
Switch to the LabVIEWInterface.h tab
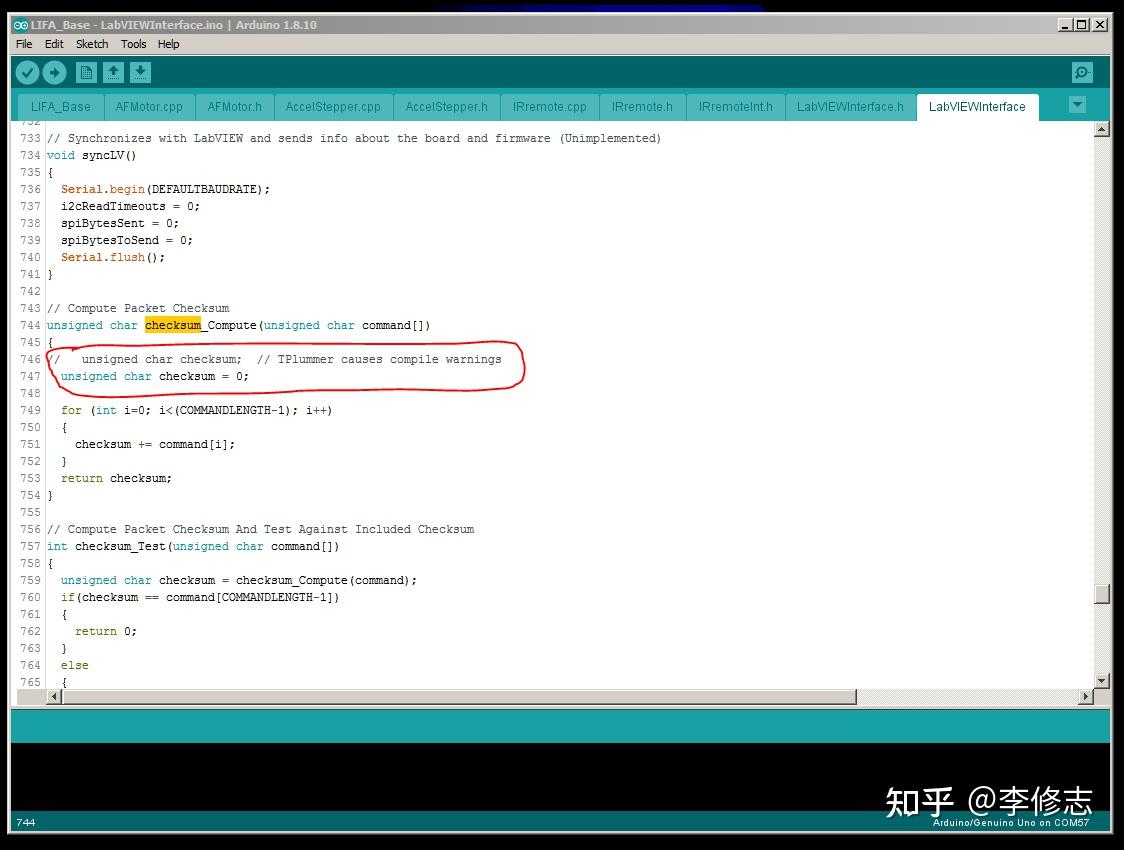(x=851, y=106)
